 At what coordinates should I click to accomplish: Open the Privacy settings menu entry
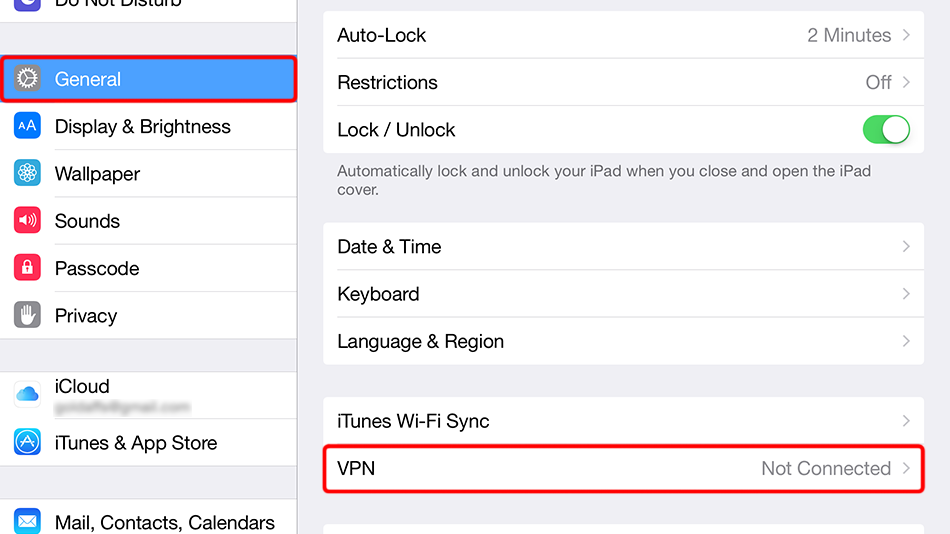pyautogui.click(x=86, y=316)
